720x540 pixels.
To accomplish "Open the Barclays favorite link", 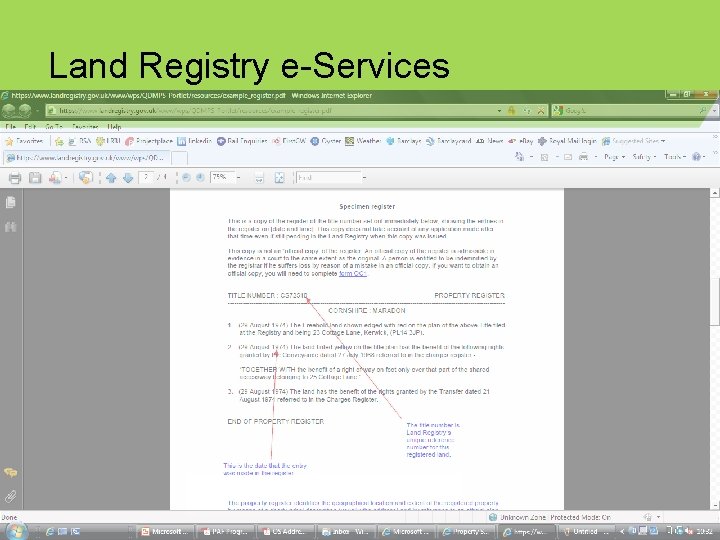I will tap(404, 141).
